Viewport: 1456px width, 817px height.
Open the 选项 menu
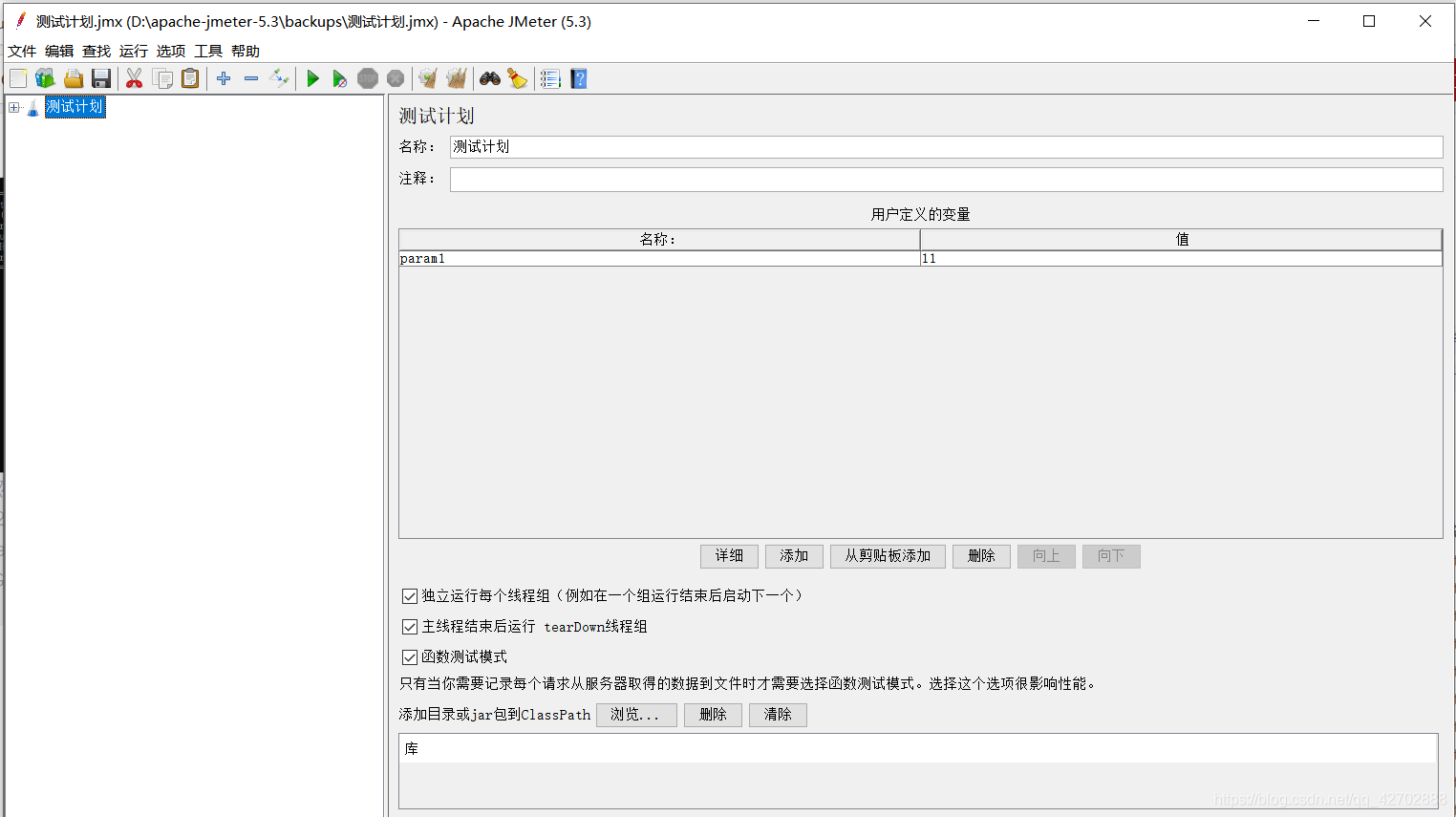tap(170, 51)
